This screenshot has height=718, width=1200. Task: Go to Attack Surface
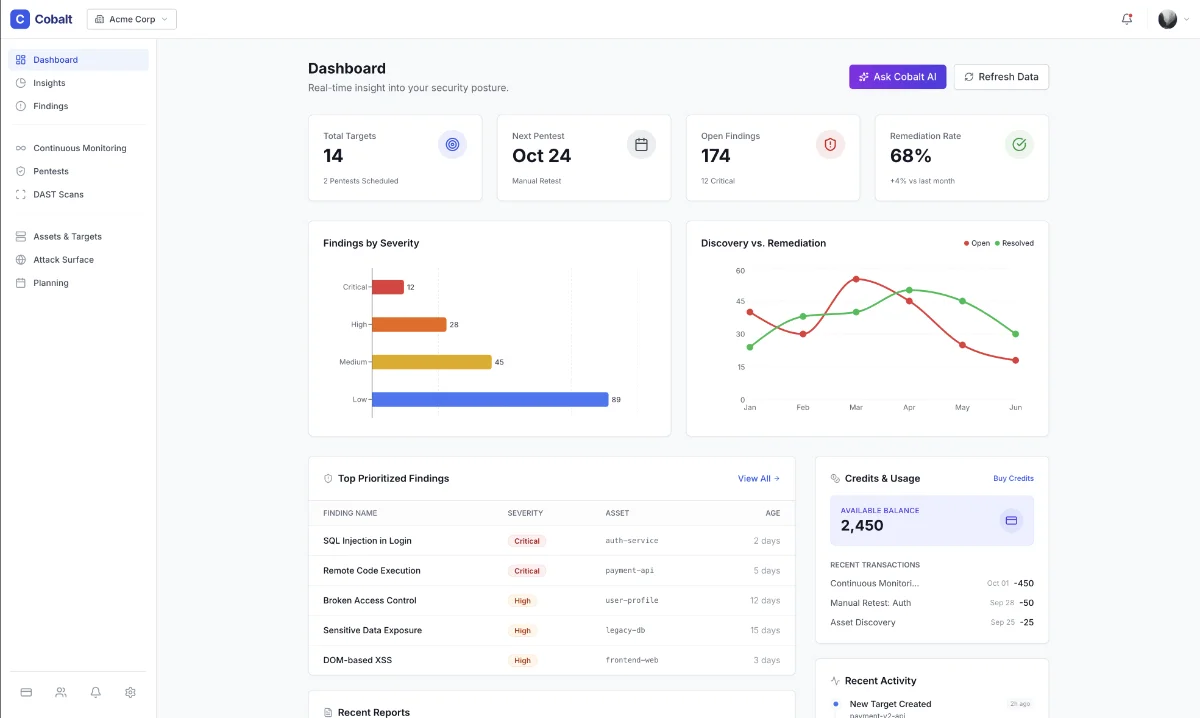(78, 260)
